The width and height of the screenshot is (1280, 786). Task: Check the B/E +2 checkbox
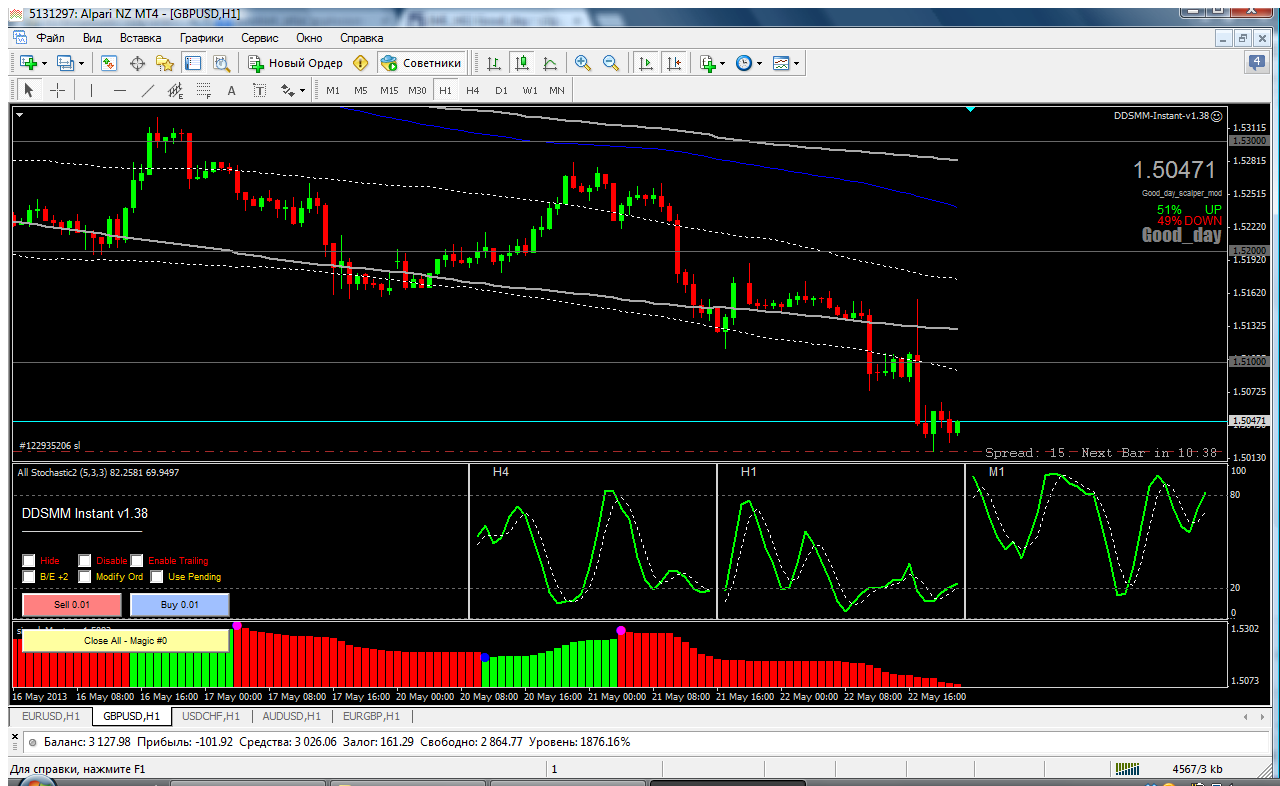pyautogui.click(x=29, y=577)
